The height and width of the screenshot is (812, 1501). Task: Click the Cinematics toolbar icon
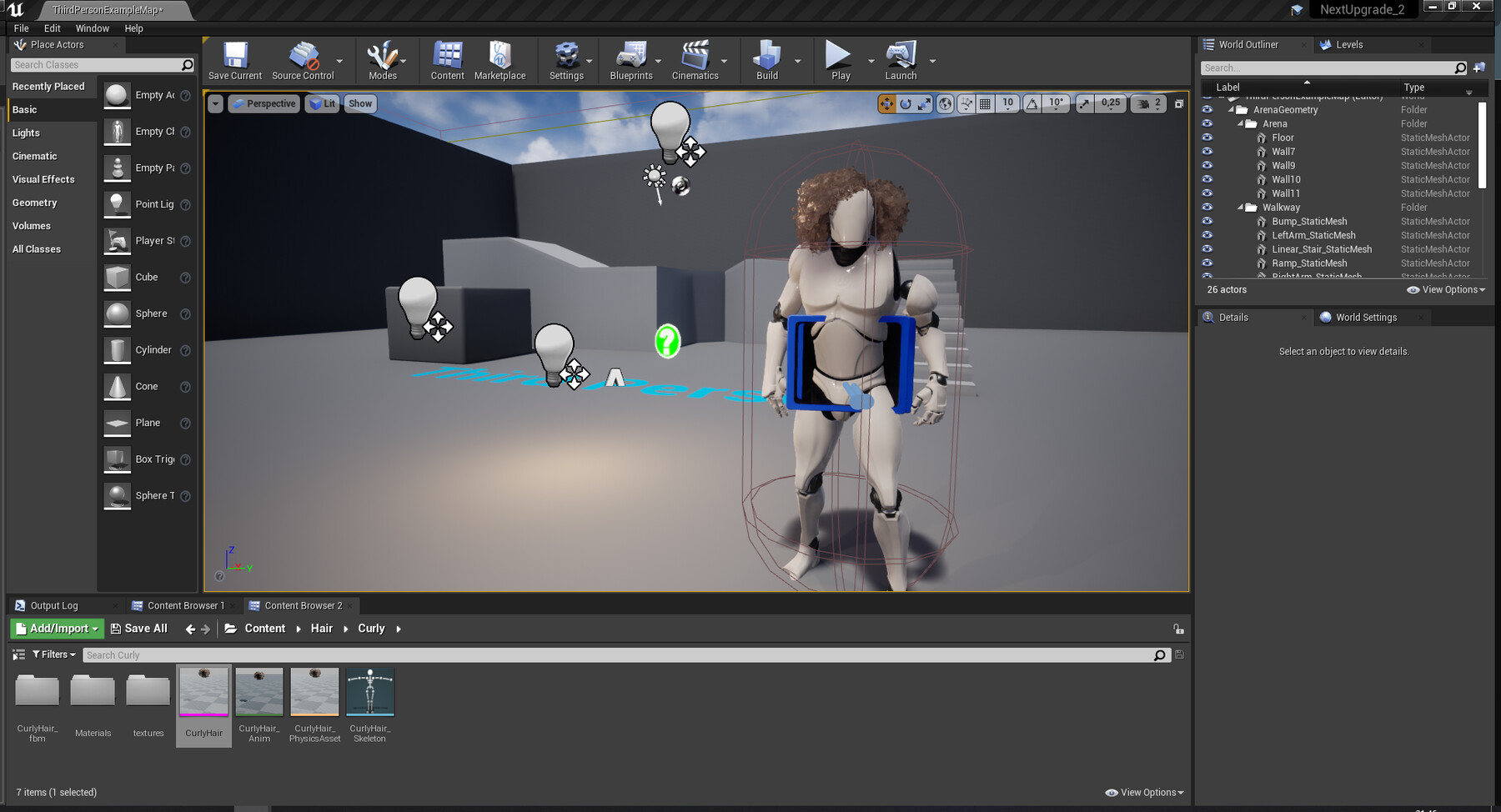click(695, 60)
